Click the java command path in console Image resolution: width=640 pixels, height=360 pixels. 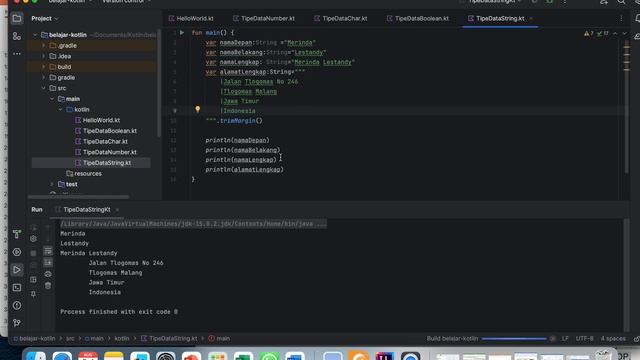click(x=193, y=224)
